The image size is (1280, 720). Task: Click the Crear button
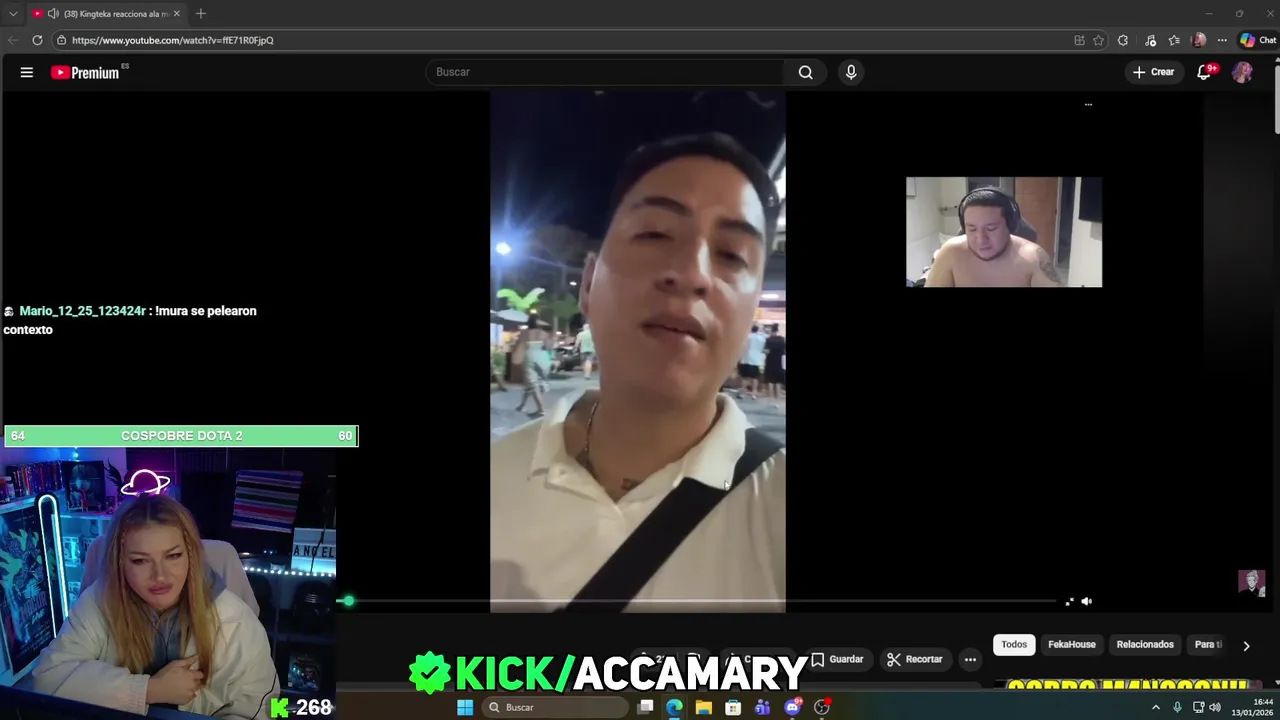[1153, 72]
